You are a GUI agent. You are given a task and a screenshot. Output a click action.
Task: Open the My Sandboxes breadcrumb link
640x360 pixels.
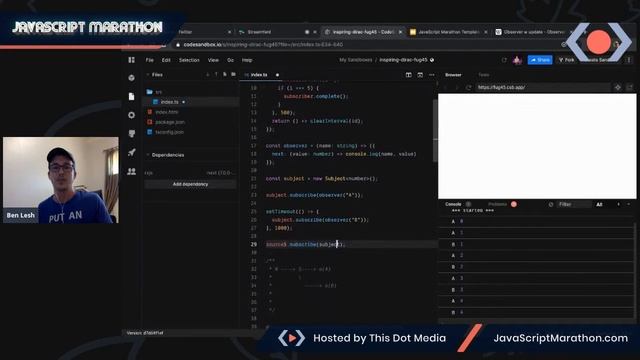[356, 60]
